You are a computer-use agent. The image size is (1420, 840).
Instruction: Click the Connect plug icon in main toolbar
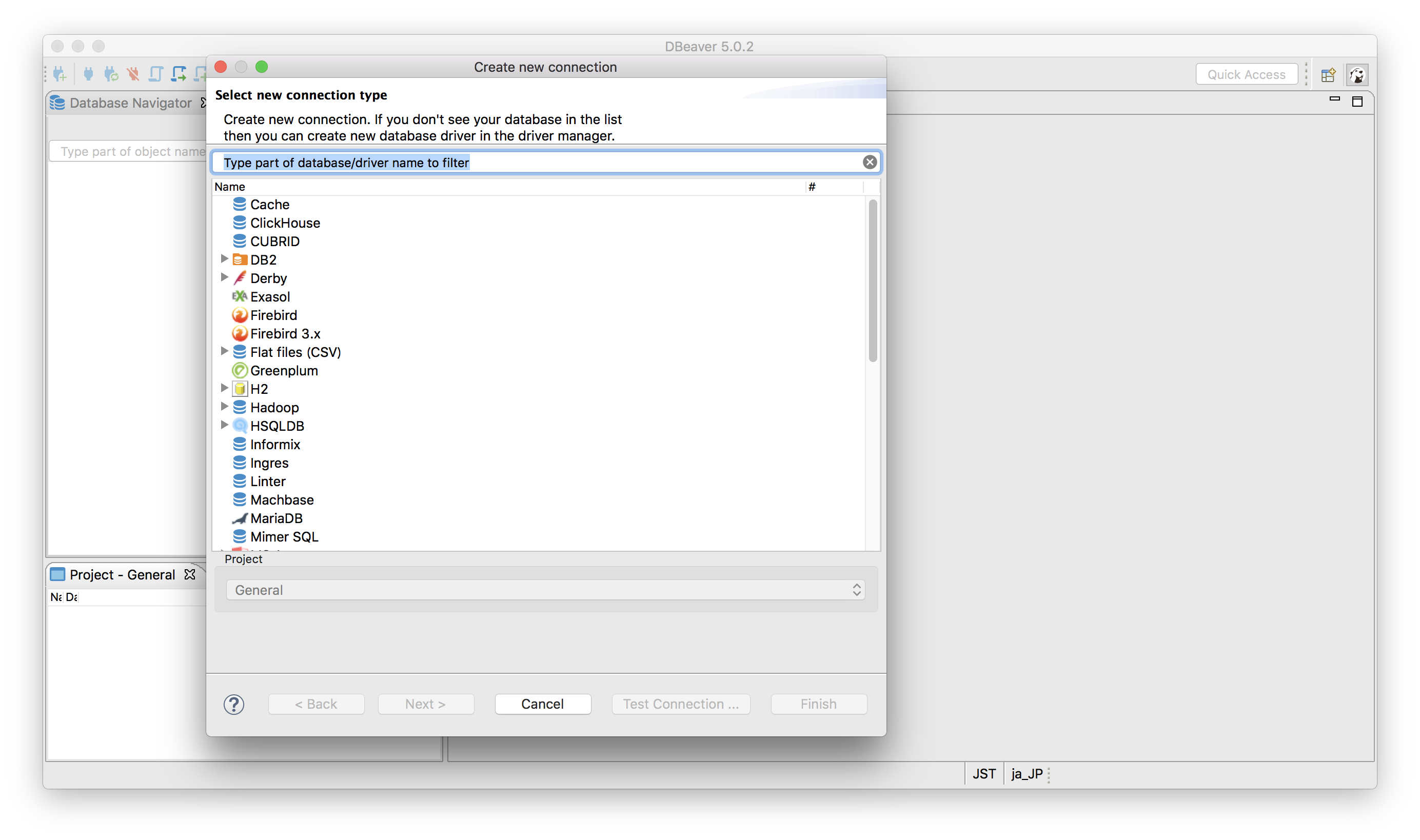tap(88, 73)
